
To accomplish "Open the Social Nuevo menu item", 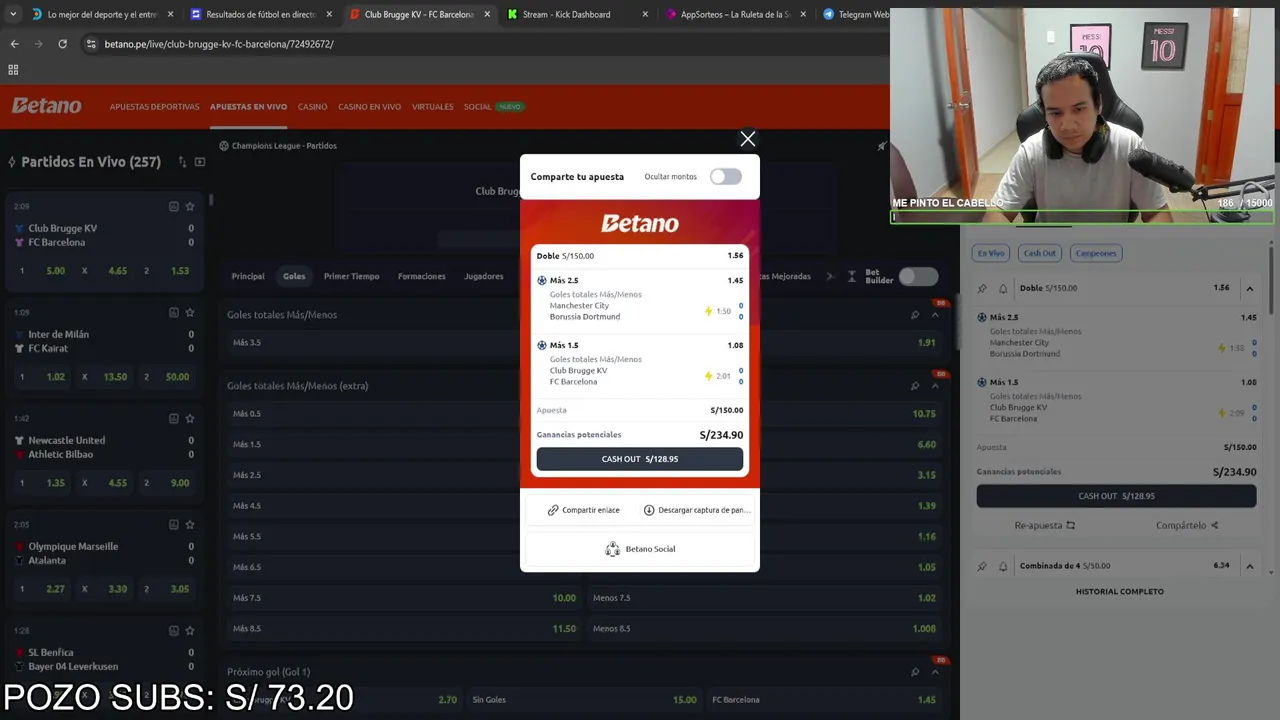I will click(493, 107).
